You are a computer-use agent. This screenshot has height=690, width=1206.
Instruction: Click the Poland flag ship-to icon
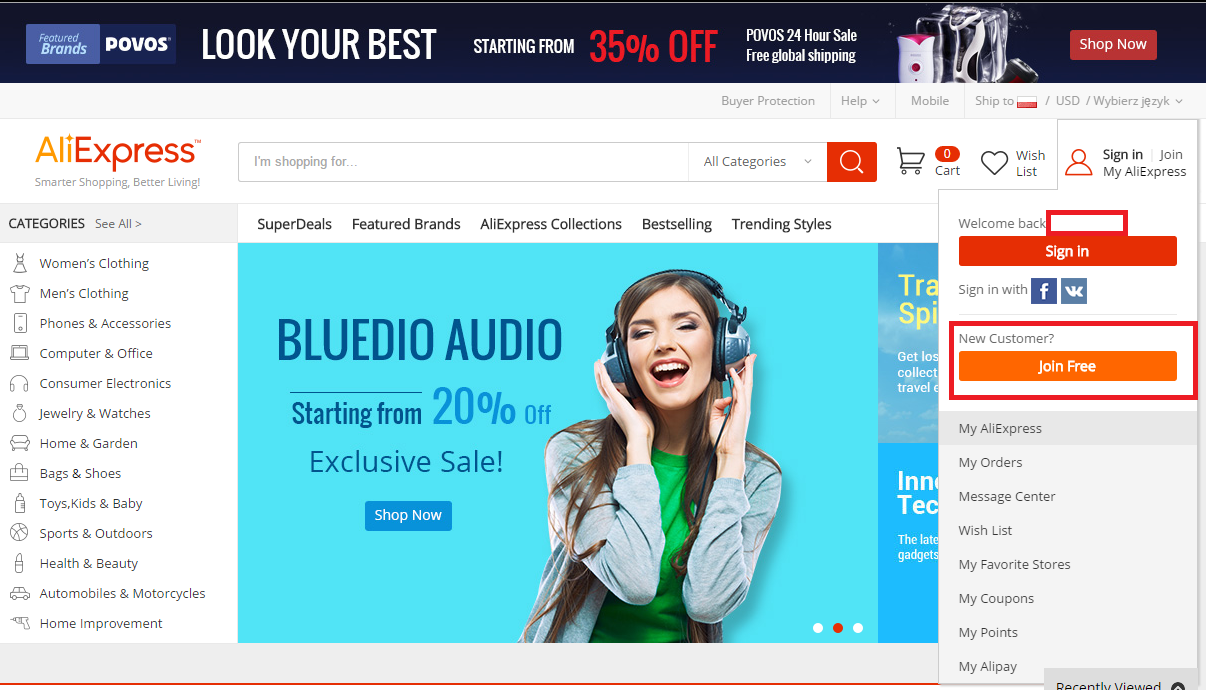pyautogui.click(x=1027, y=101)
